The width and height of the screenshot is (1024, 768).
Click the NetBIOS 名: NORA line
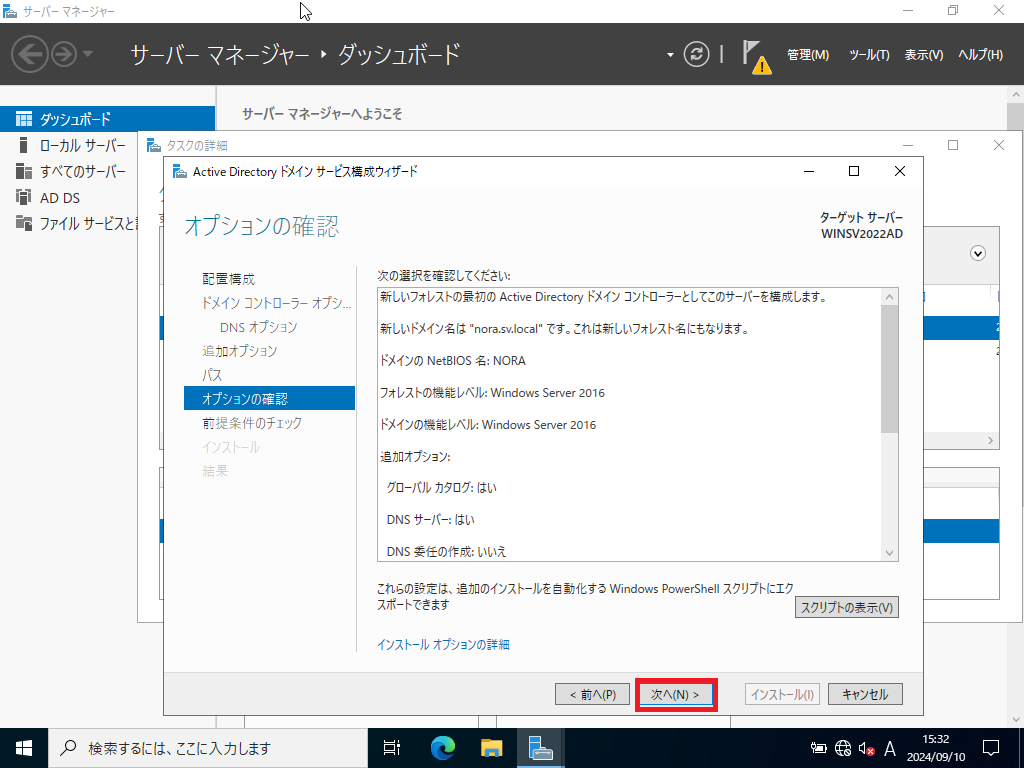(453, 360)
